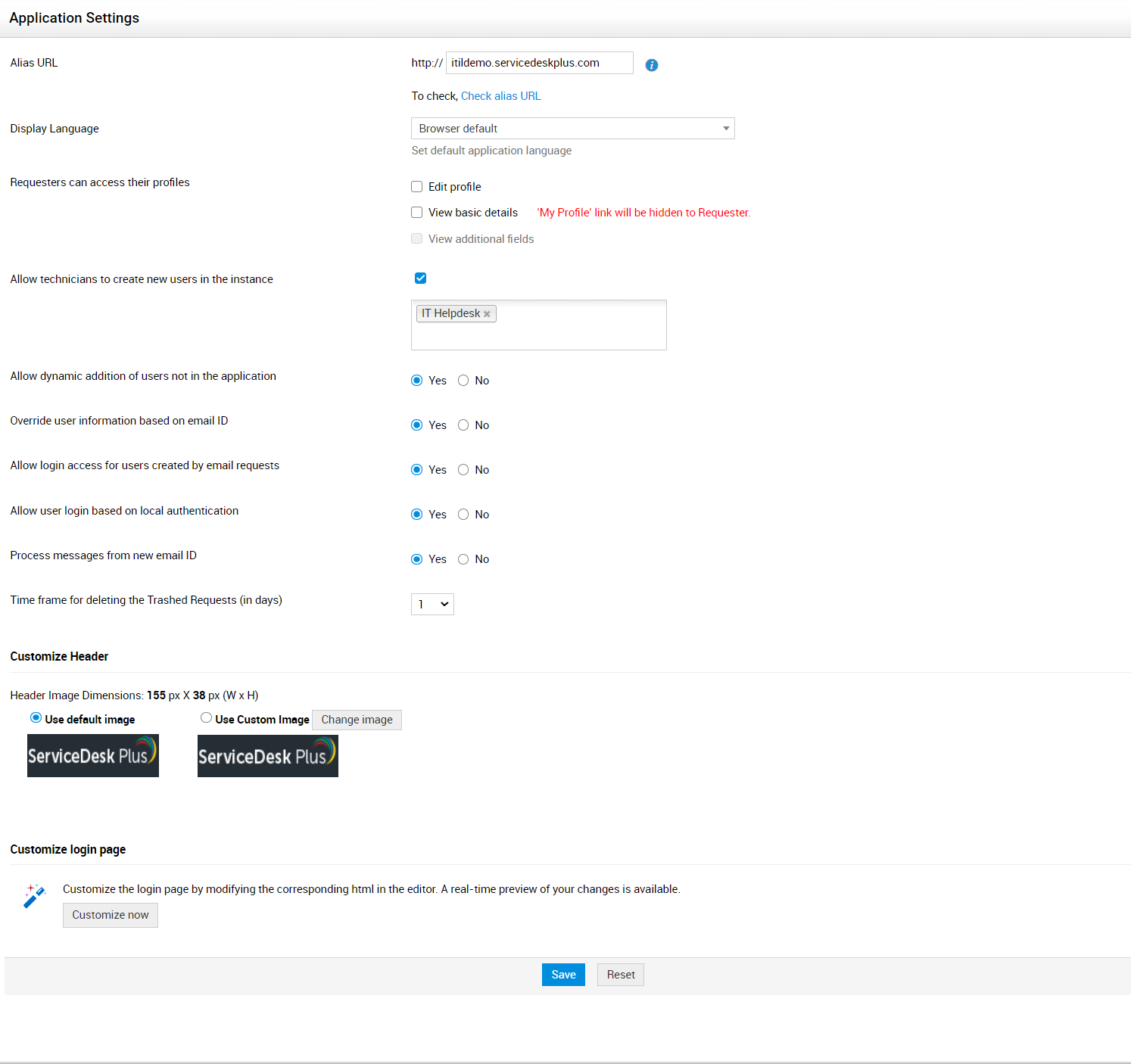Select Yes for dynamic addition of users
This screenshot has width=1131, height=1064.
[416, 381]
